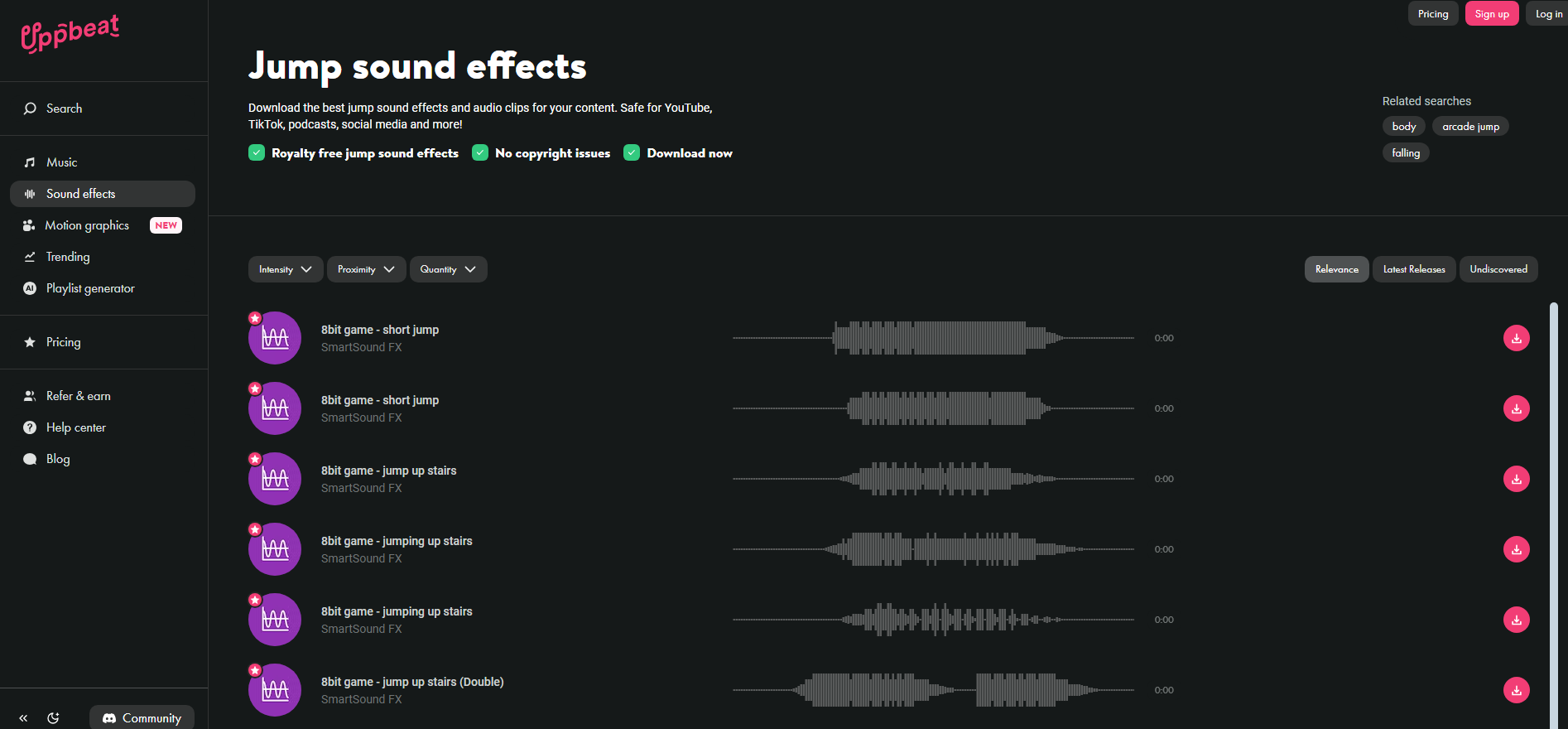This screenshot has height=729, width=1568.
Task: Expand the Proximity filter dropdown
Action: click(366, 269)
